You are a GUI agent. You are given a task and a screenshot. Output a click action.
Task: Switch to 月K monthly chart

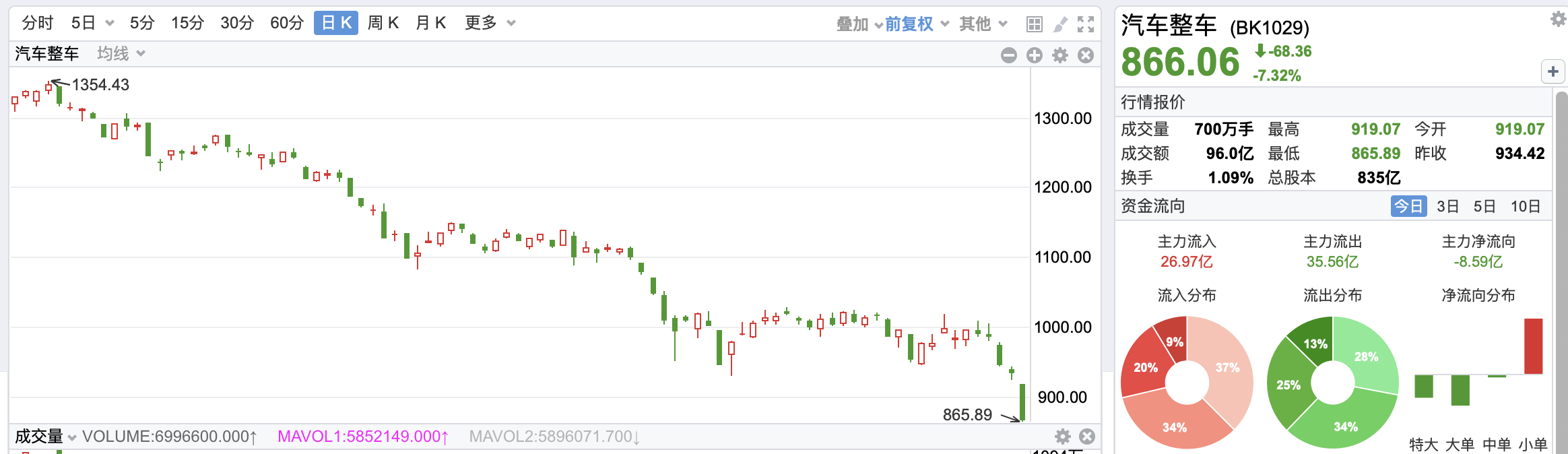pos(431,23)
